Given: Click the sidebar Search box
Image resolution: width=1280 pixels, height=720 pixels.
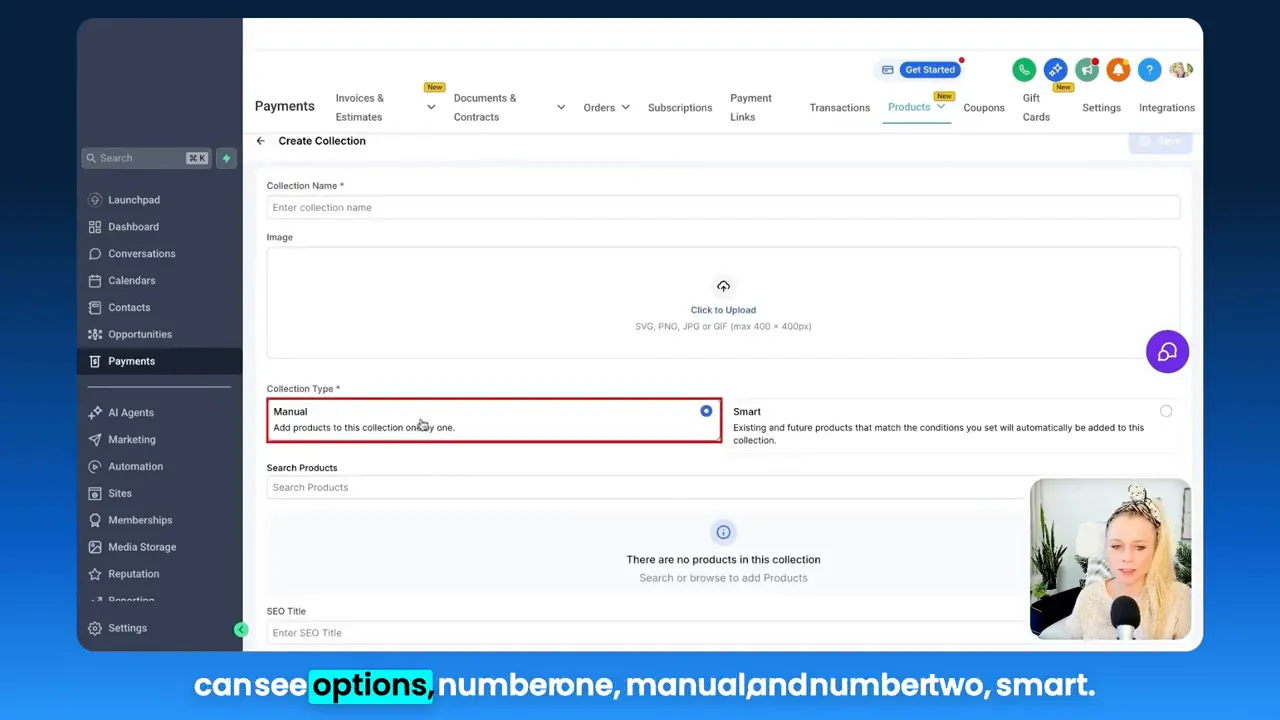Looking at the screenshot, I should (146, 158).
